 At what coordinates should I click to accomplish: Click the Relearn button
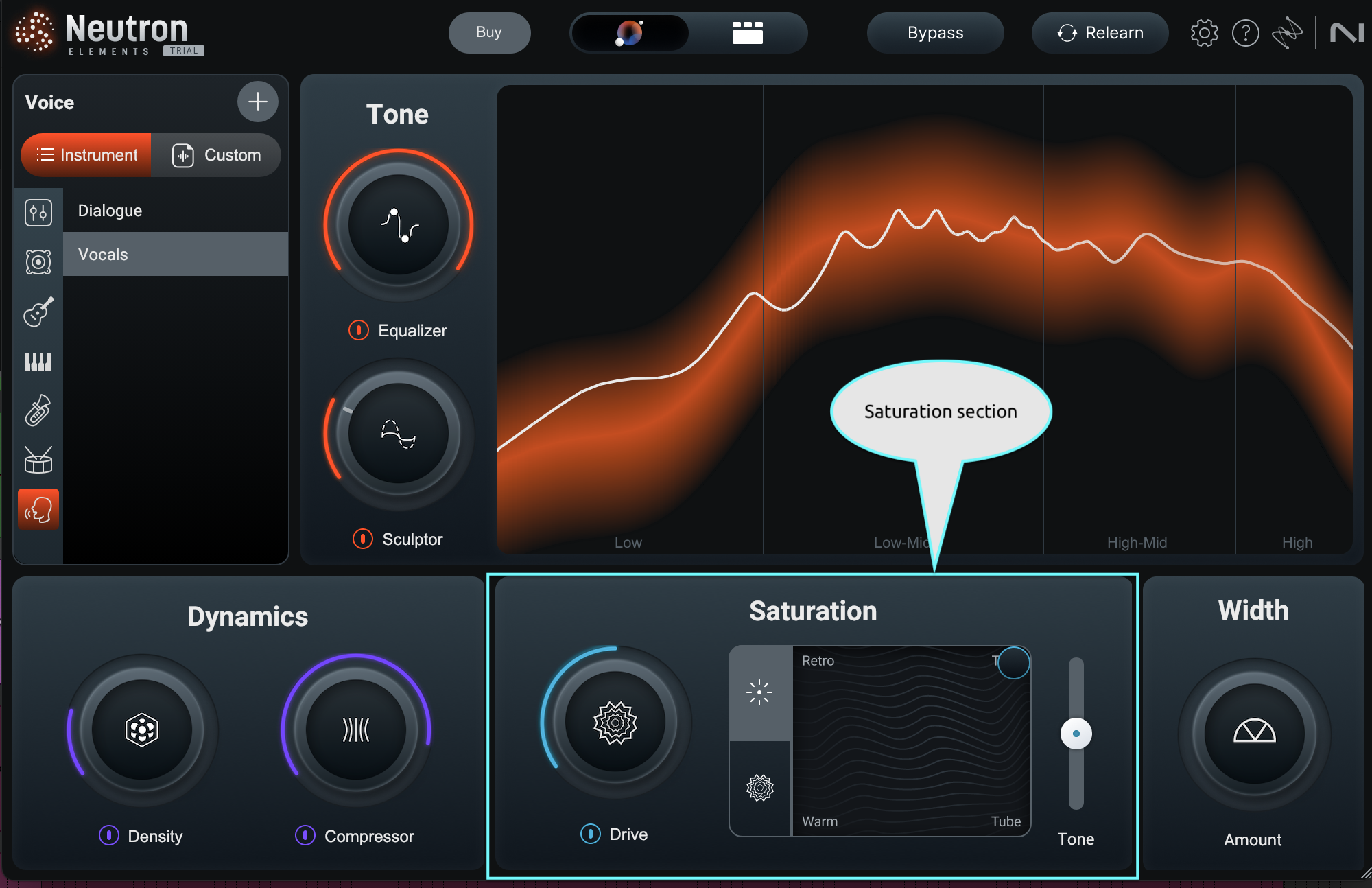tap(1100, 32)
